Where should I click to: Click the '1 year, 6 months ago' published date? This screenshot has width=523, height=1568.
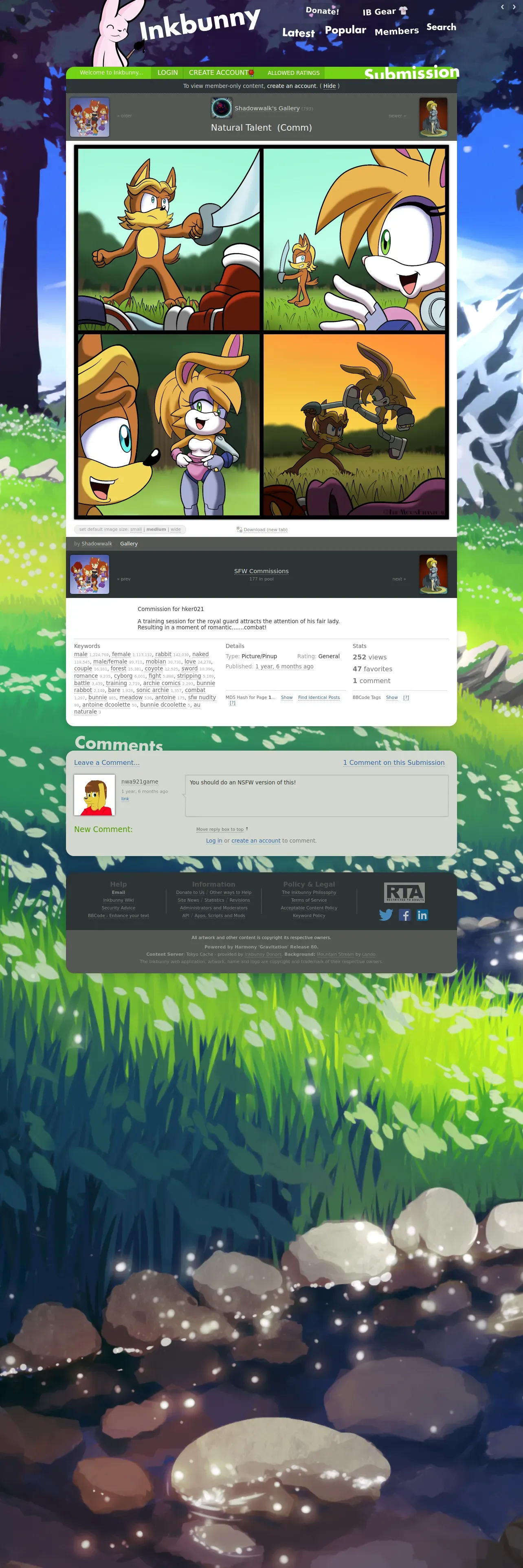pyautogui.click(x=284, y=666)
